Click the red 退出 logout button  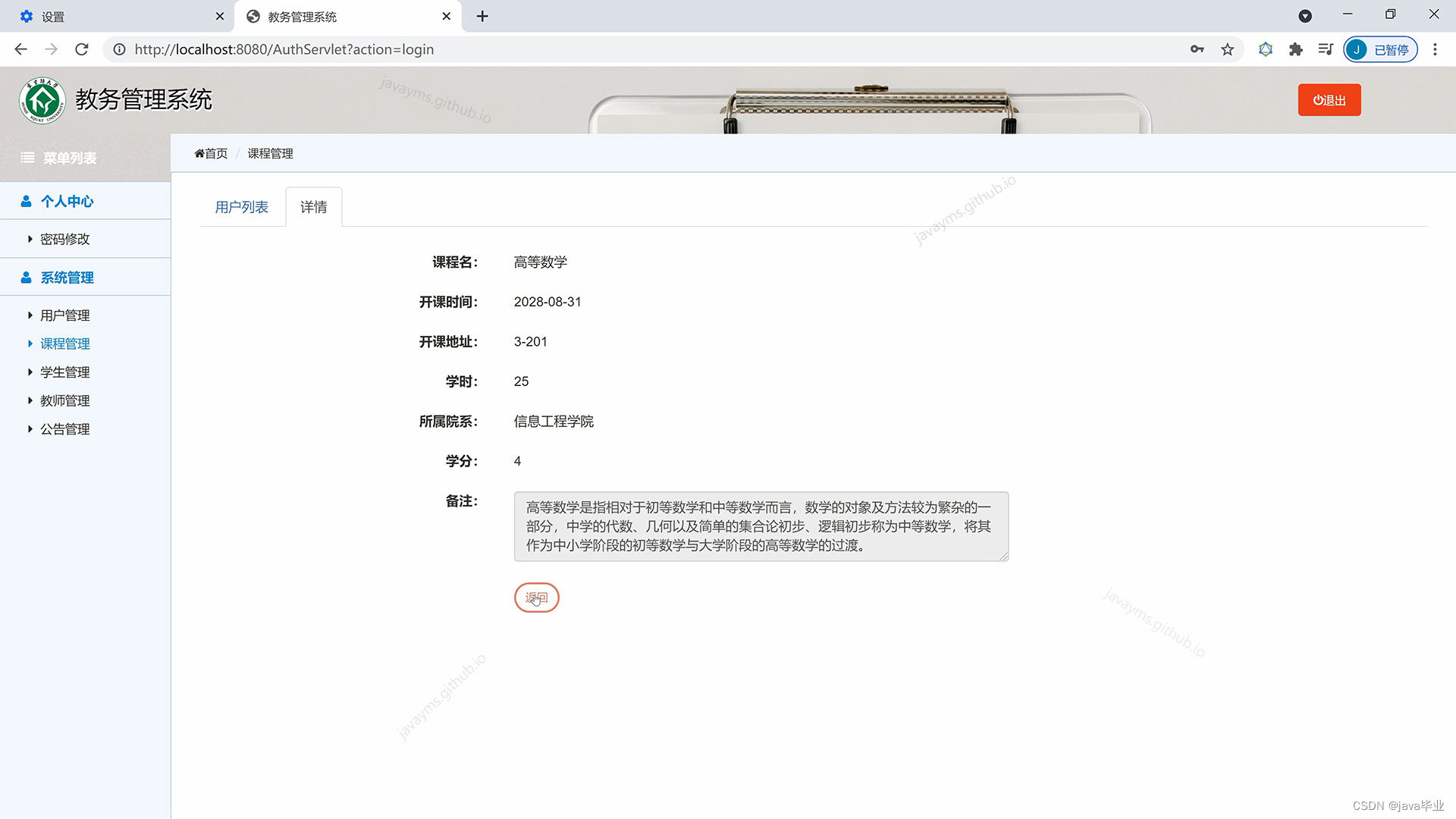(1329, 100)
